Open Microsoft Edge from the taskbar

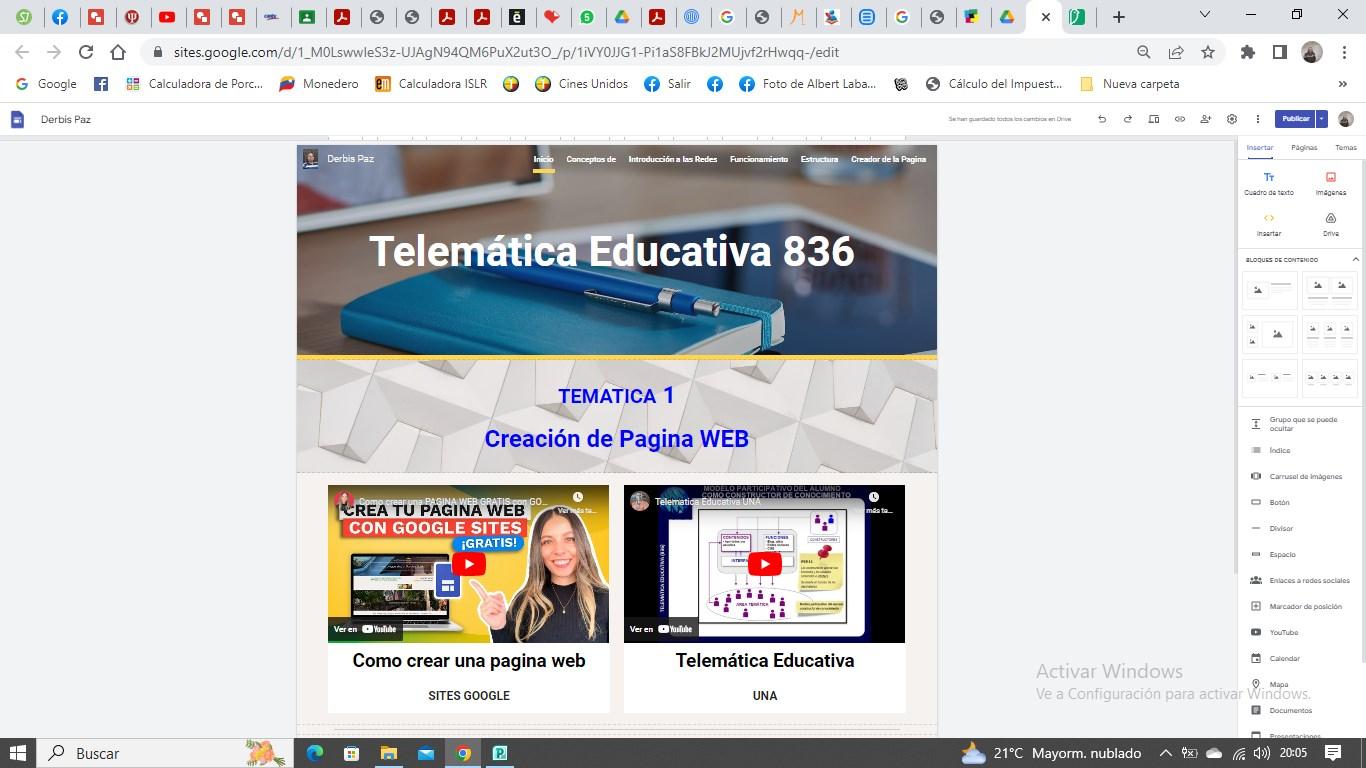pos(315,753)
